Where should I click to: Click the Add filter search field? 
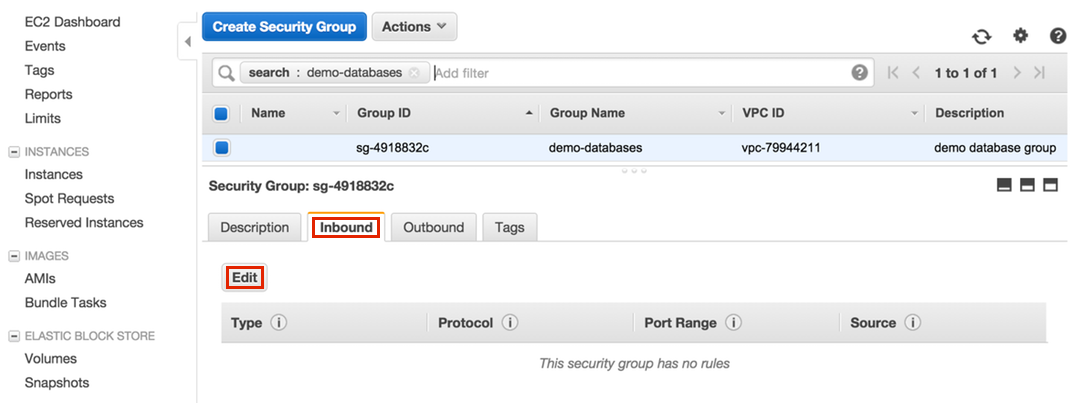point(640,73)
